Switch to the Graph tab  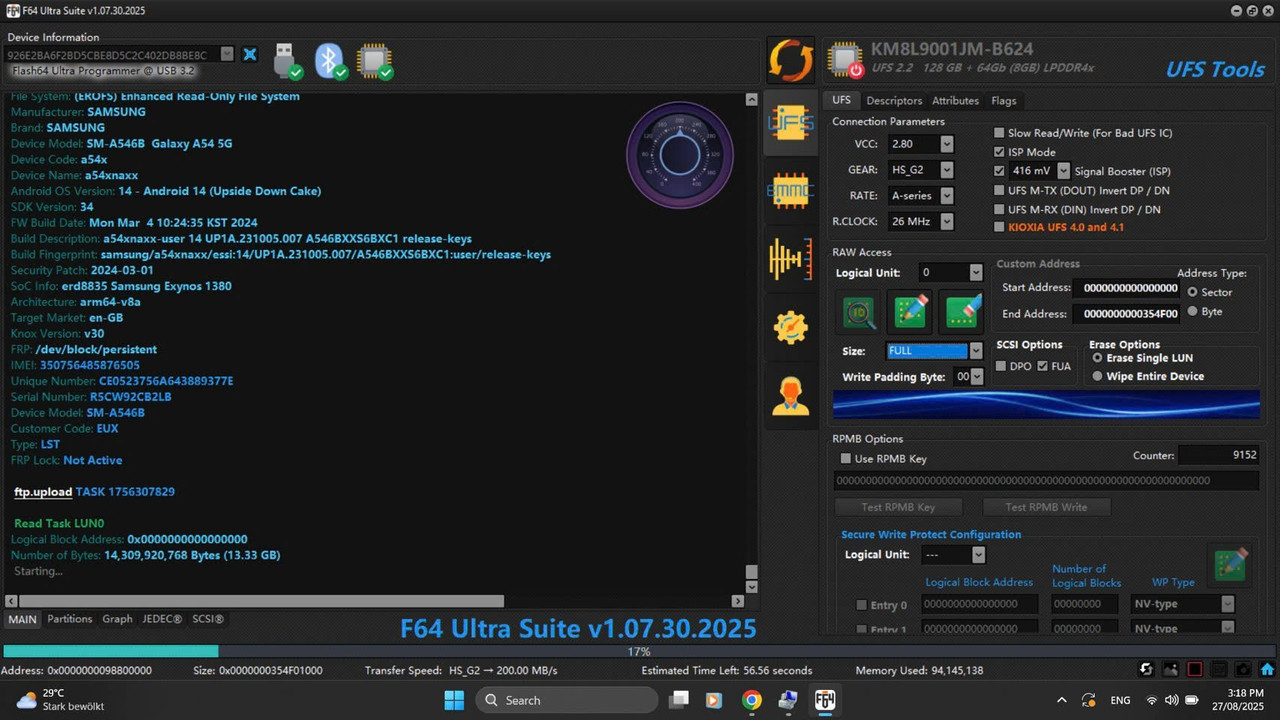pyautogui.click(x=117, y=619)
